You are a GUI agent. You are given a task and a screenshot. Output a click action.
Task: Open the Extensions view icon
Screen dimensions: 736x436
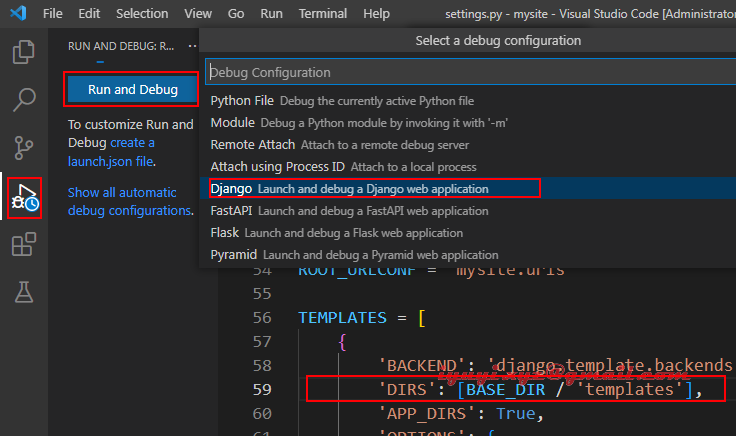click(x=24, y=245)
